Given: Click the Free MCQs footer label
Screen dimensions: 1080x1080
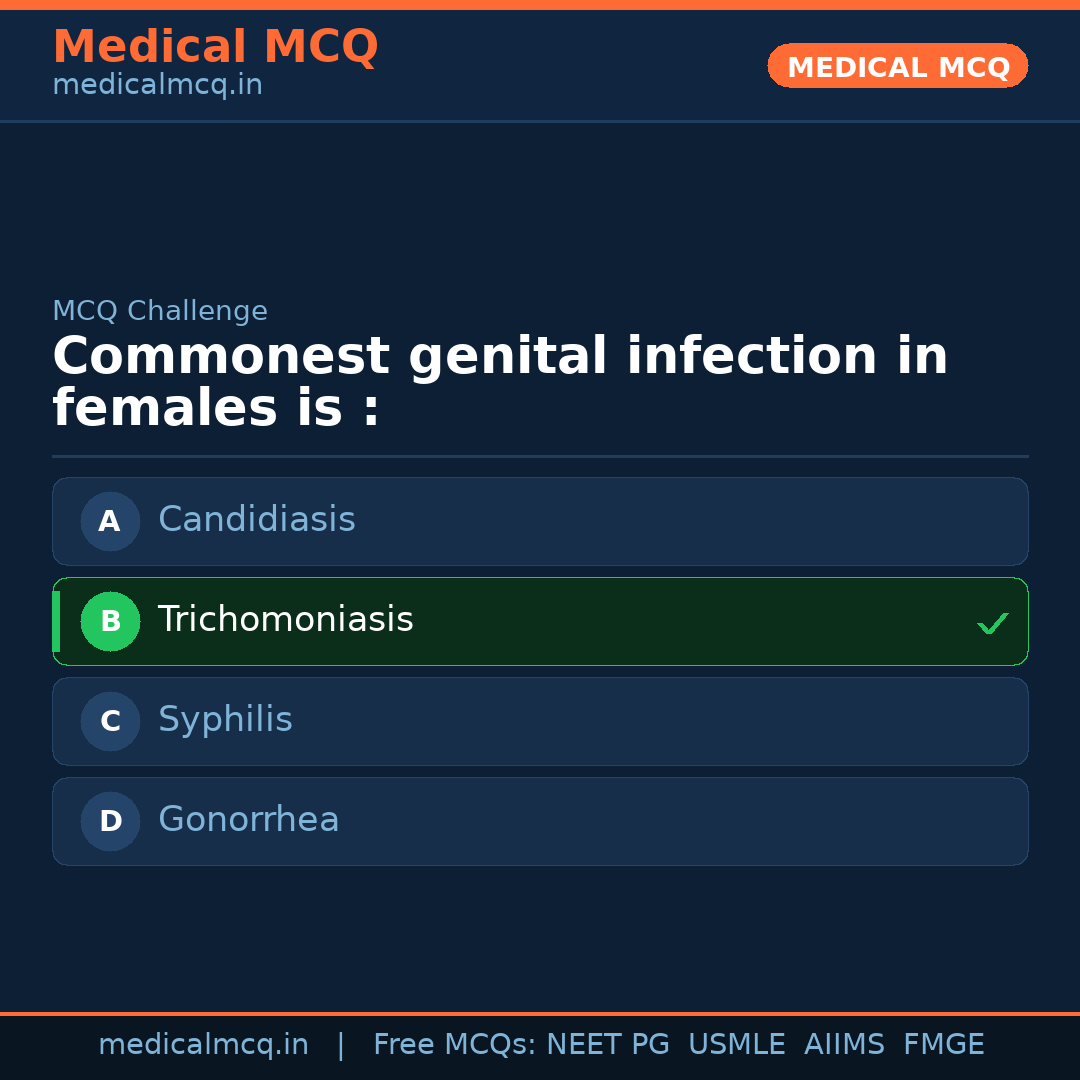Looking at the screenshot, I should click(x=454, y=1045).
